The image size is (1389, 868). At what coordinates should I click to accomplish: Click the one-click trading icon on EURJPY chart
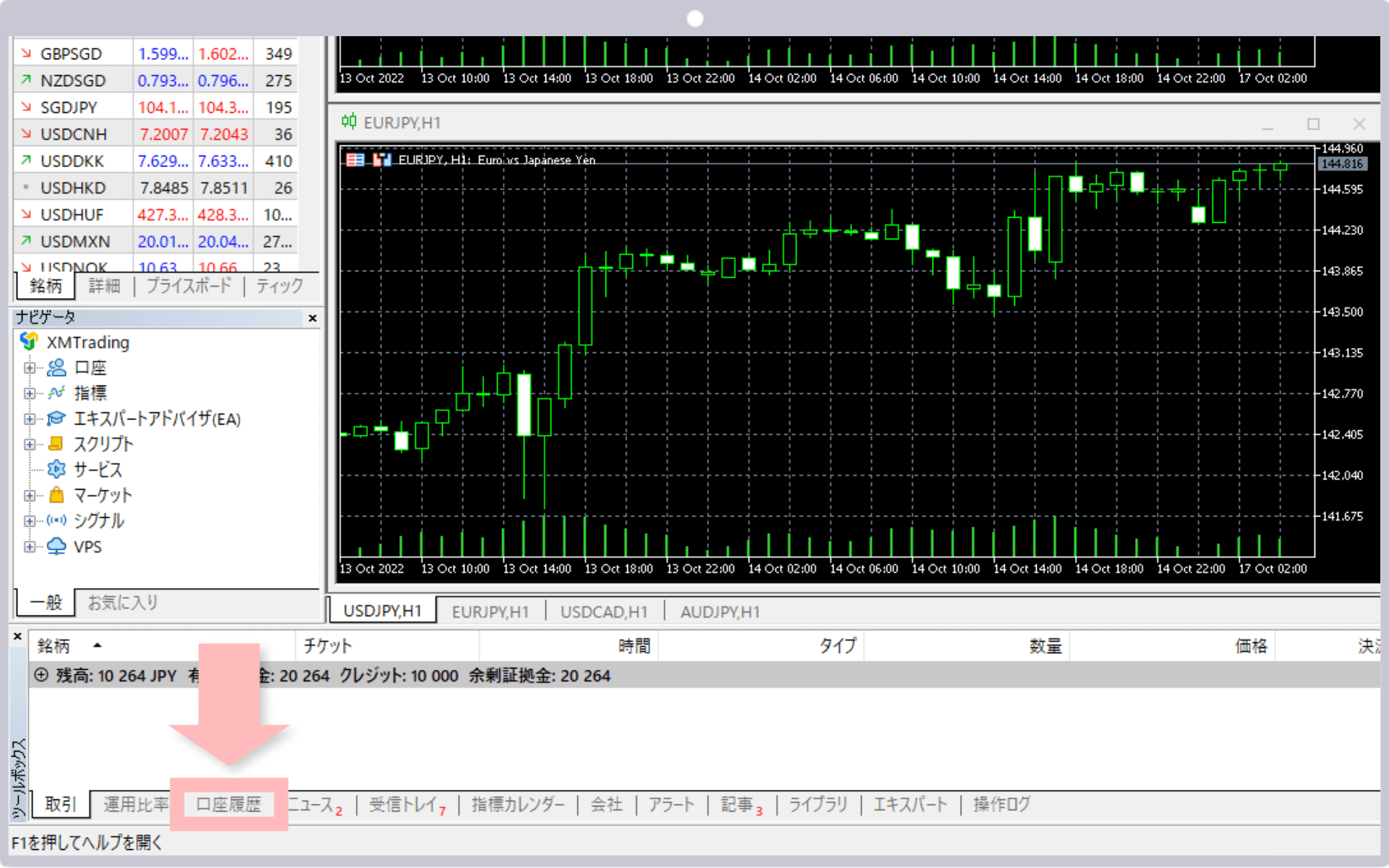click(381, 160)
